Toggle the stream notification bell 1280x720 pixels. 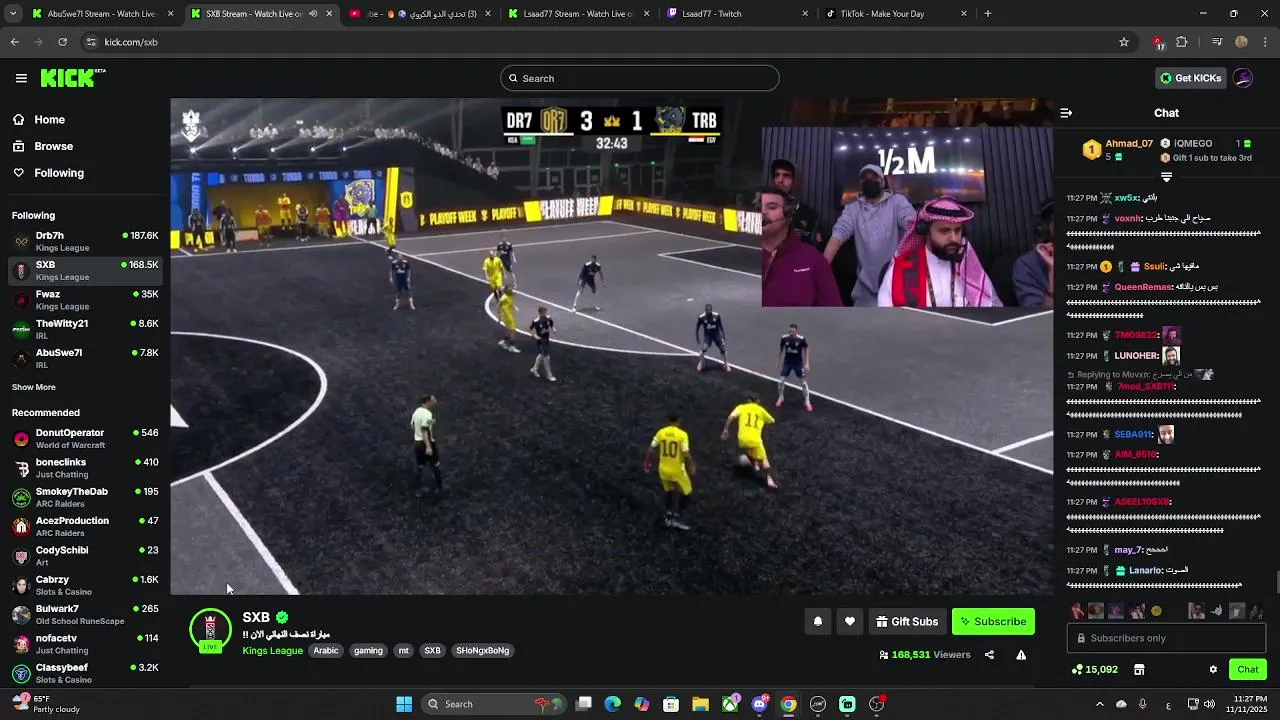click(818, 621)
